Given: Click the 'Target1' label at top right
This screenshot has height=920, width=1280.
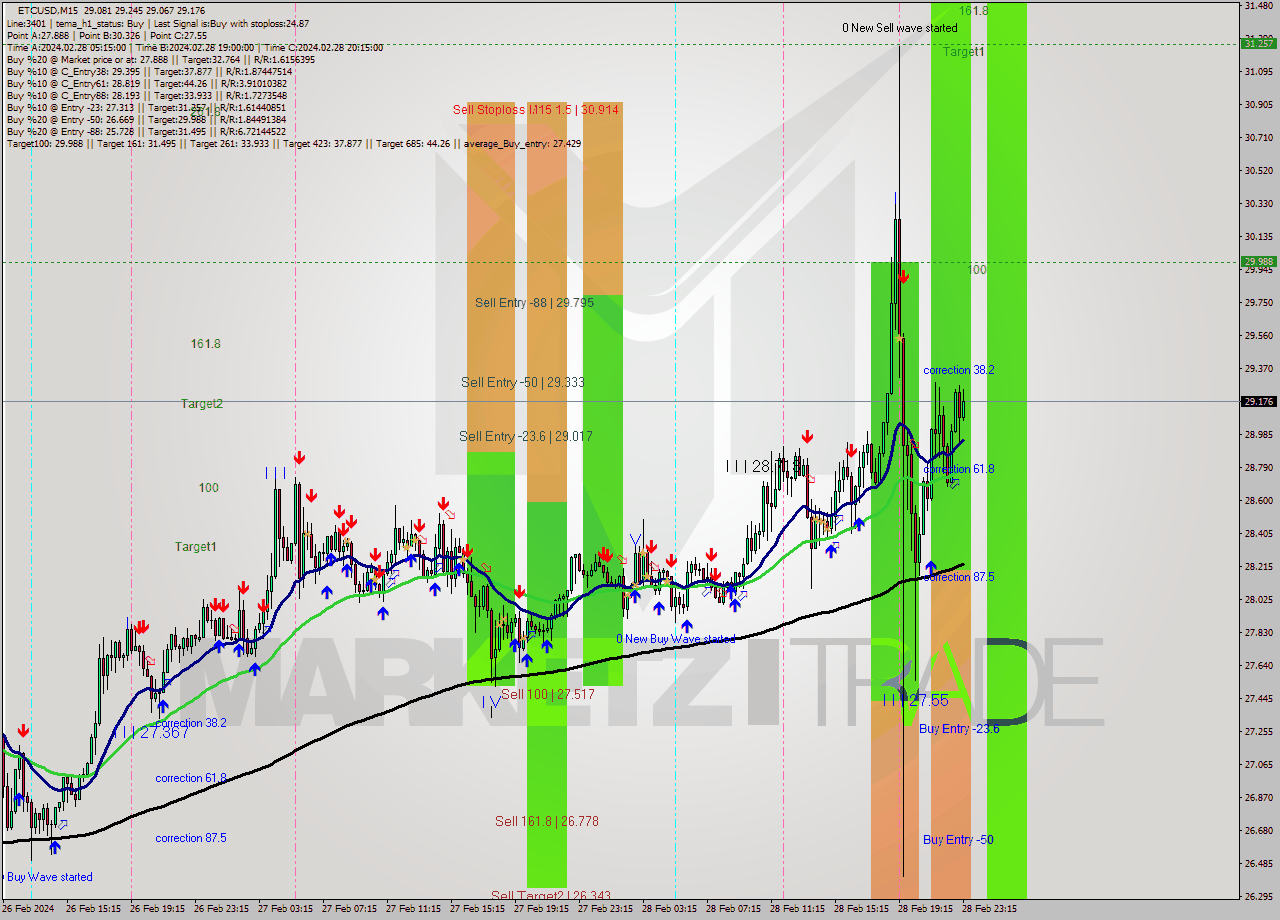Looking at the screenshot, I should [x=964, y=51].
